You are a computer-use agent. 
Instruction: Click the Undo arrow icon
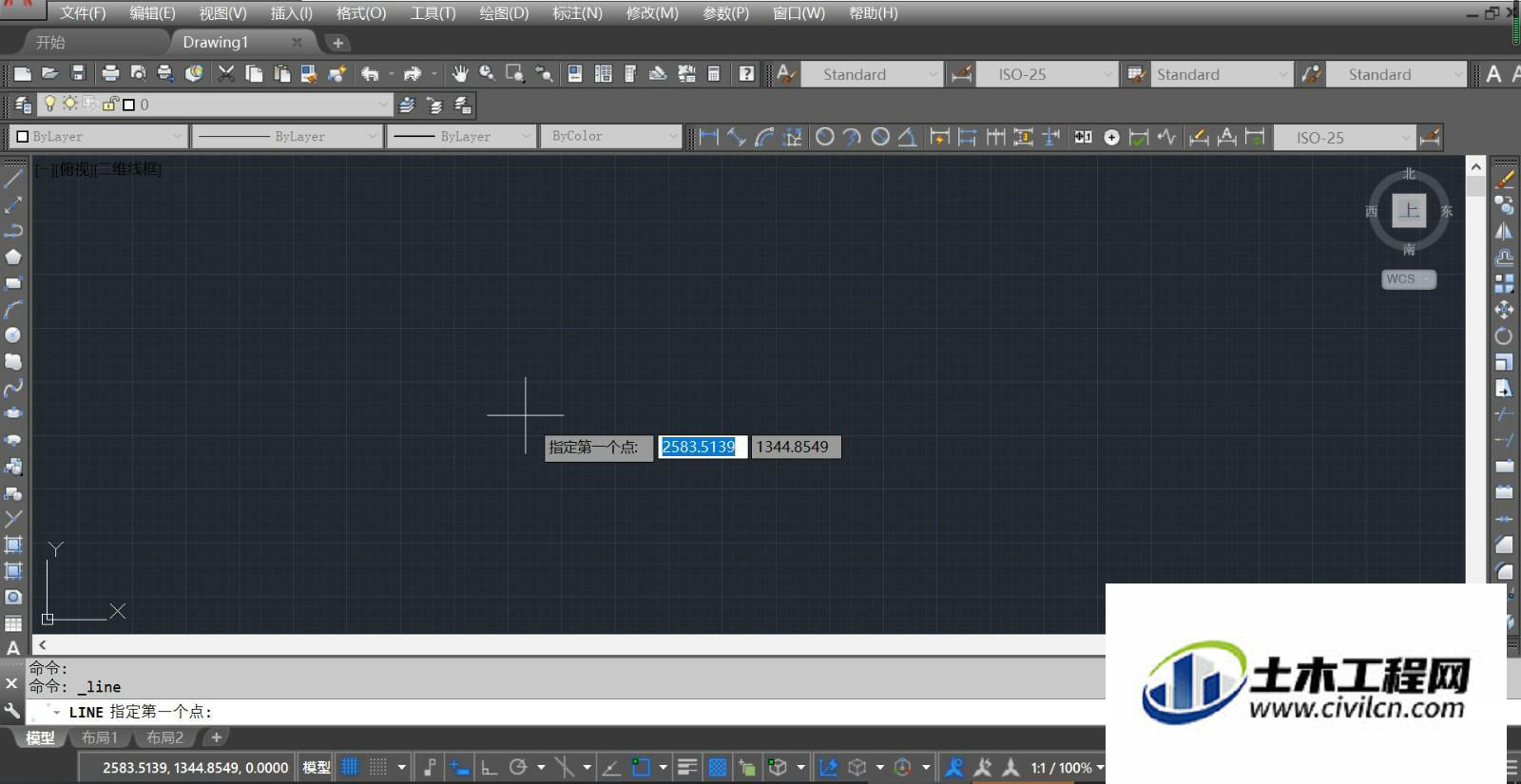370,74
